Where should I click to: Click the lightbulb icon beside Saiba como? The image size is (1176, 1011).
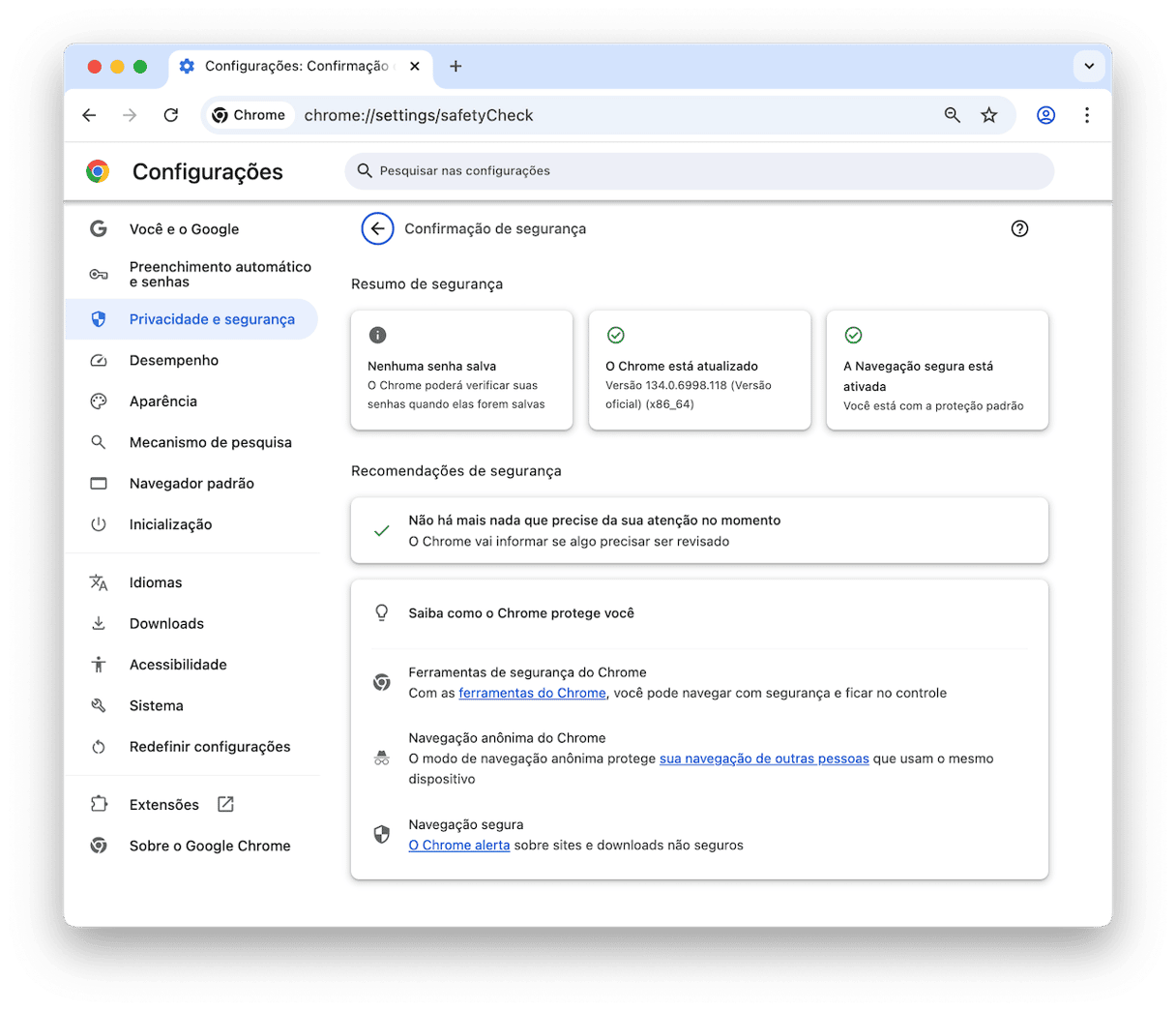click(382, 612)
